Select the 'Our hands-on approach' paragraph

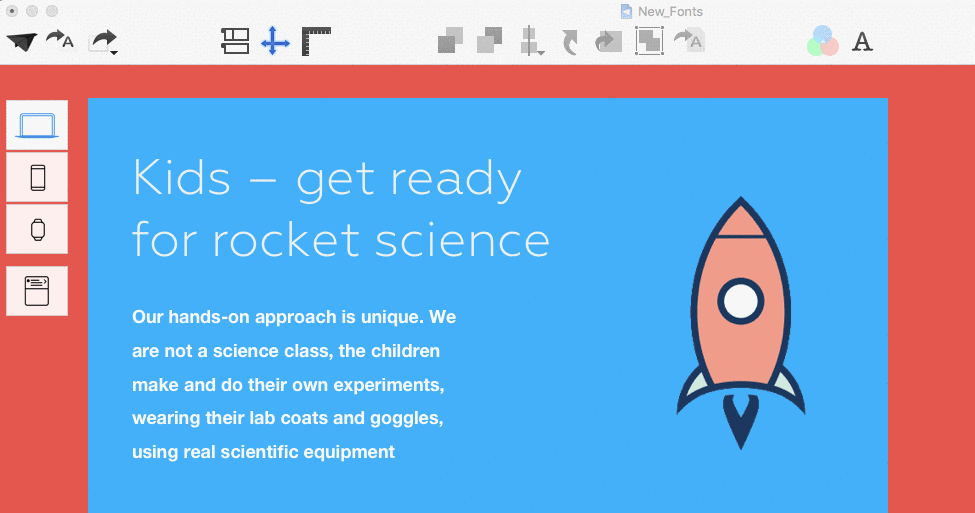tap(294, 384)
